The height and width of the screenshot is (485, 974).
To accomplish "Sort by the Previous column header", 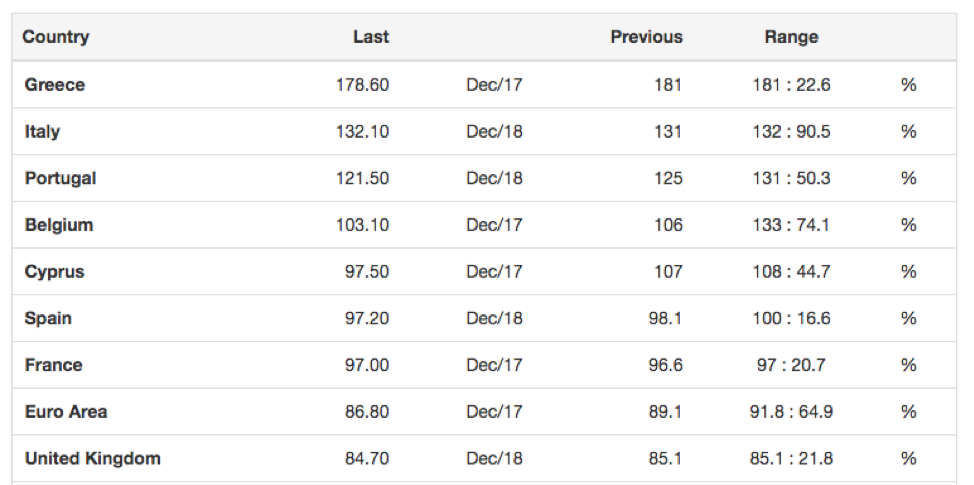I will pyautogui.click(x=646, y=37).
